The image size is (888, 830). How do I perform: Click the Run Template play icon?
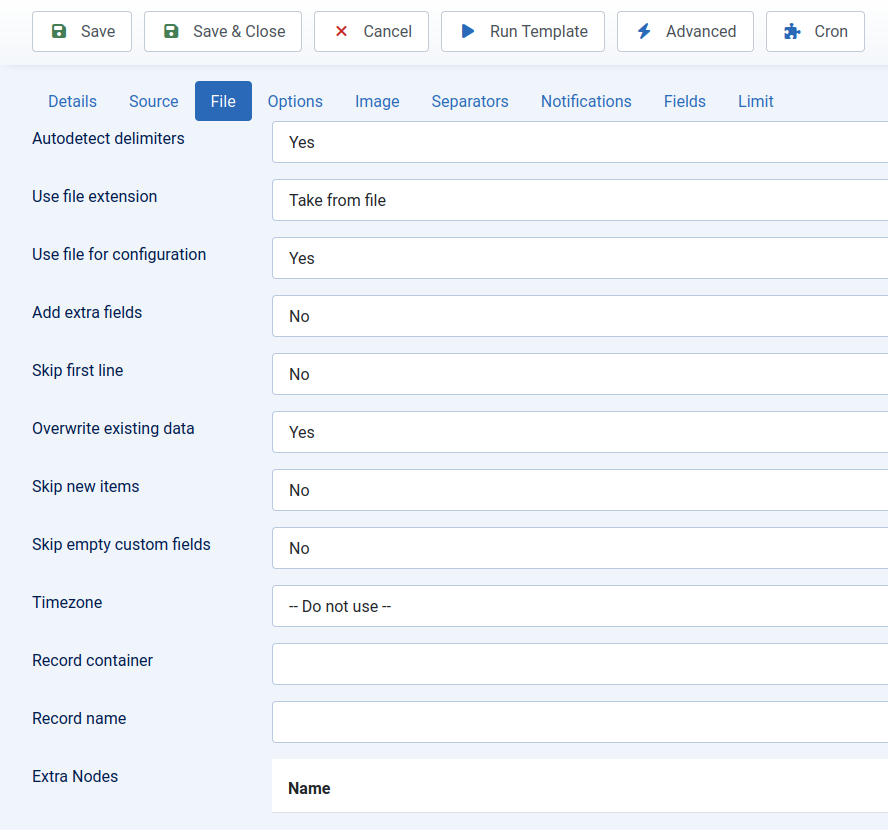coord(467,31)
